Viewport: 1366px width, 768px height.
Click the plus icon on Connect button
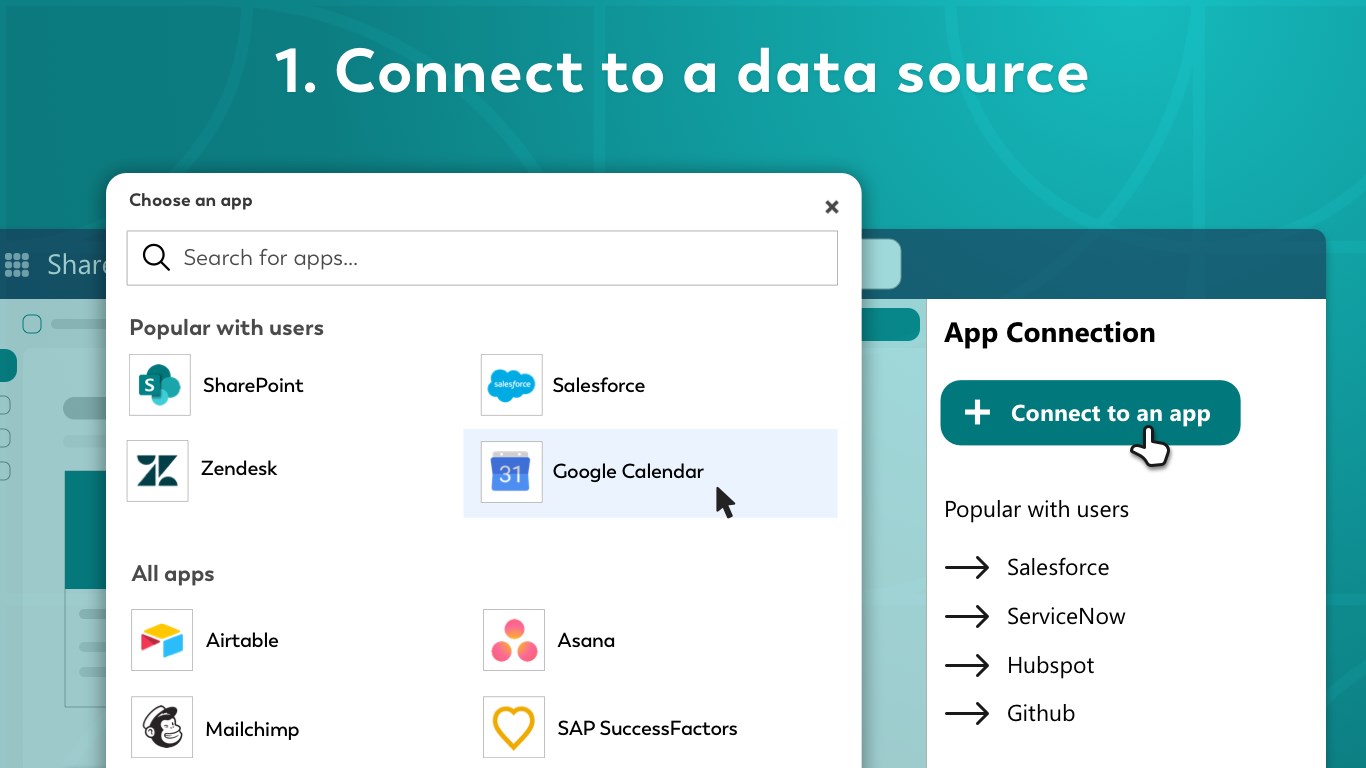click(977, 413)
